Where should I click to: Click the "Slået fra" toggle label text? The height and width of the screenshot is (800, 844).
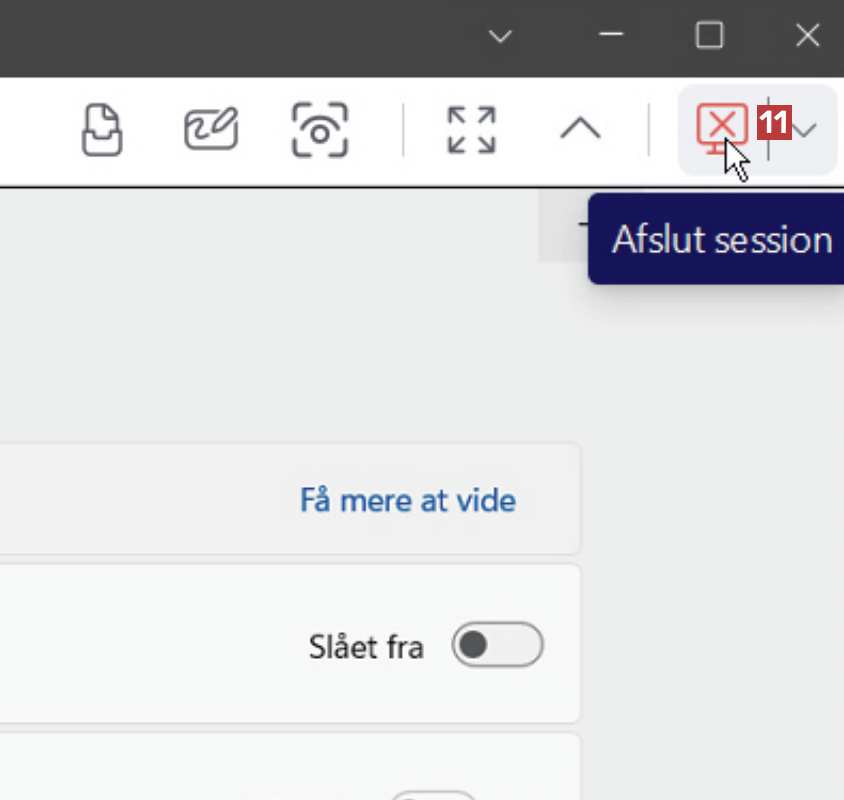pyautogui.click(x=366, y=648)
